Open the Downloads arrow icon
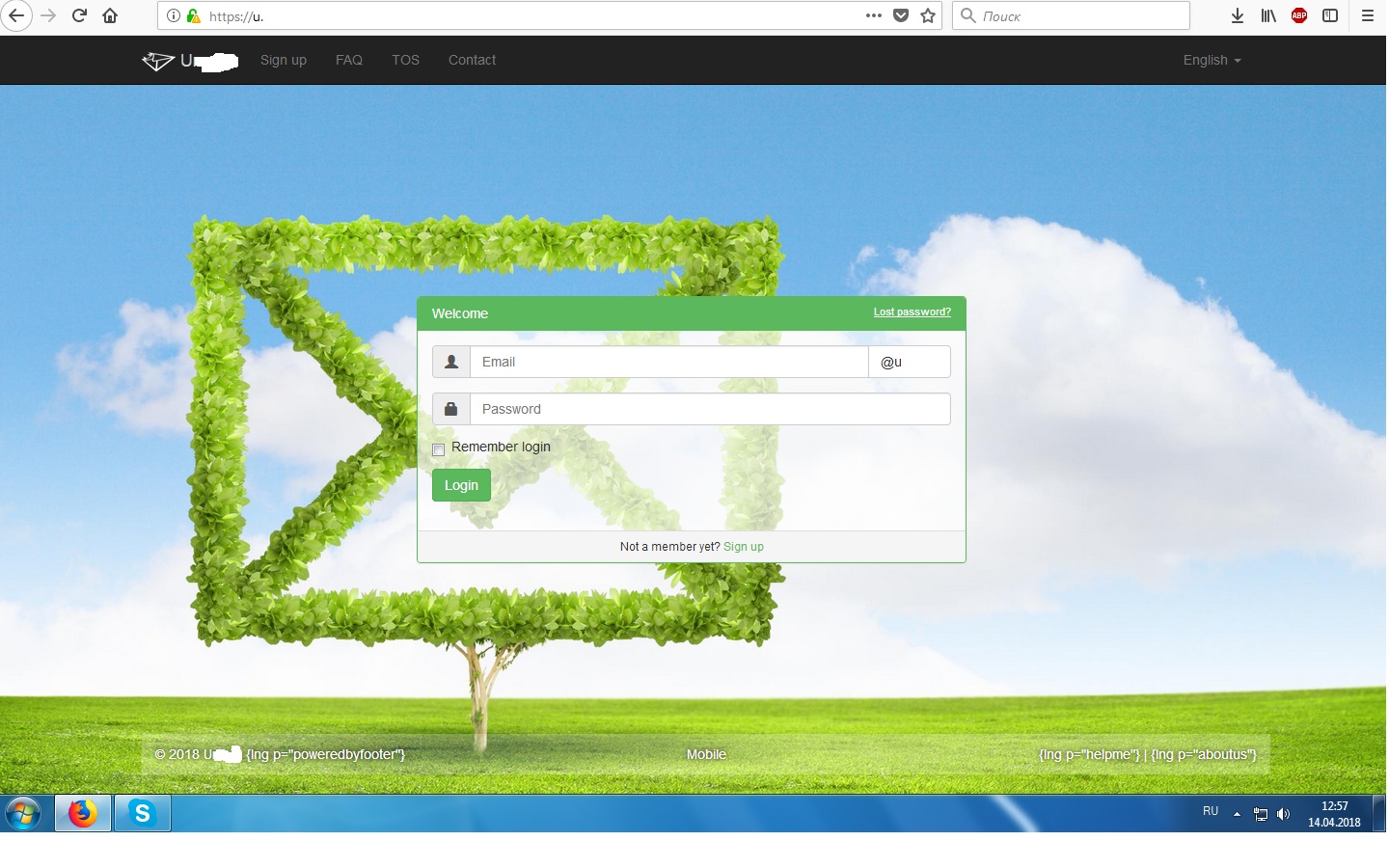This screenshot has height=868, width=1389. coord(1238,15)
